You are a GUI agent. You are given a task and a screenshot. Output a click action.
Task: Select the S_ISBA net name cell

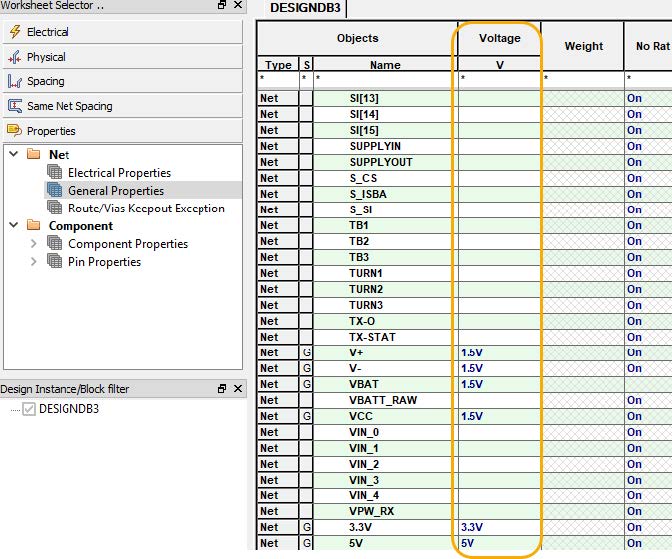point(385,194)
